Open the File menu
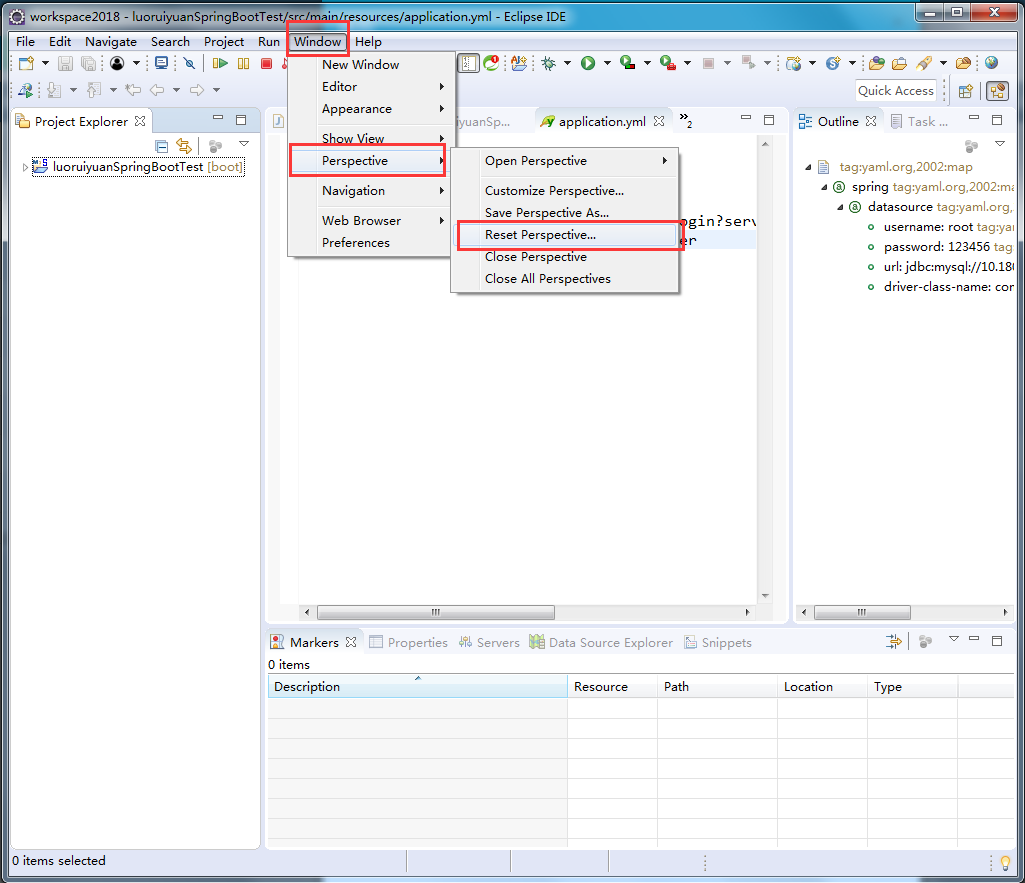Screen dimensions: 1025x883 click(25, 41)
